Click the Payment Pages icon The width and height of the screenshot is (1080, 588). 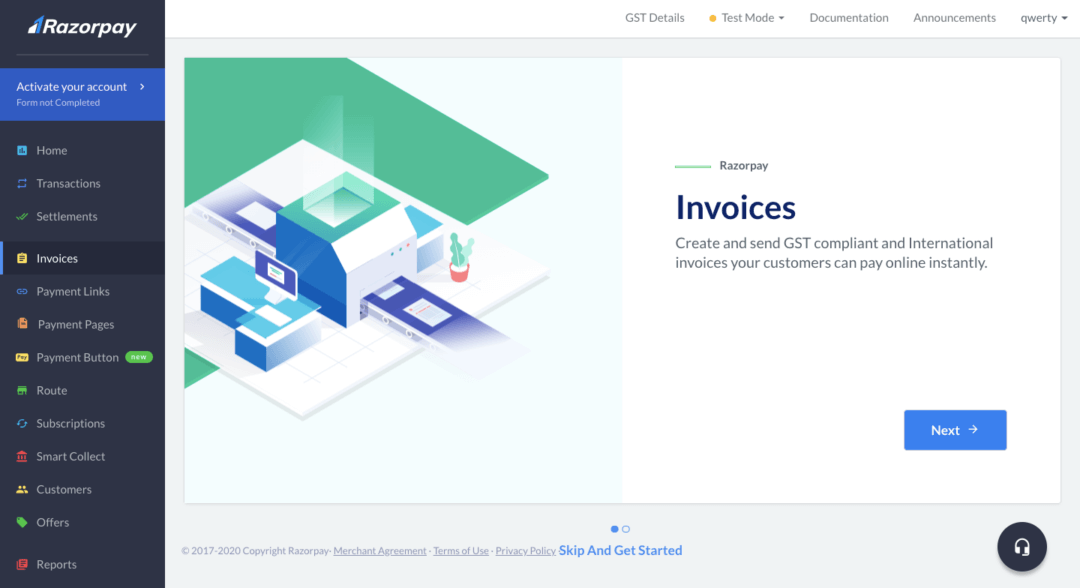22,325
